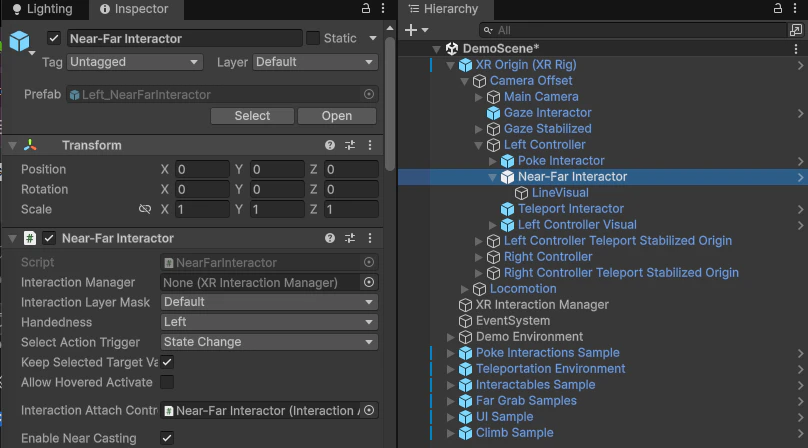Select LineVisual in Hierarchy

560,193
